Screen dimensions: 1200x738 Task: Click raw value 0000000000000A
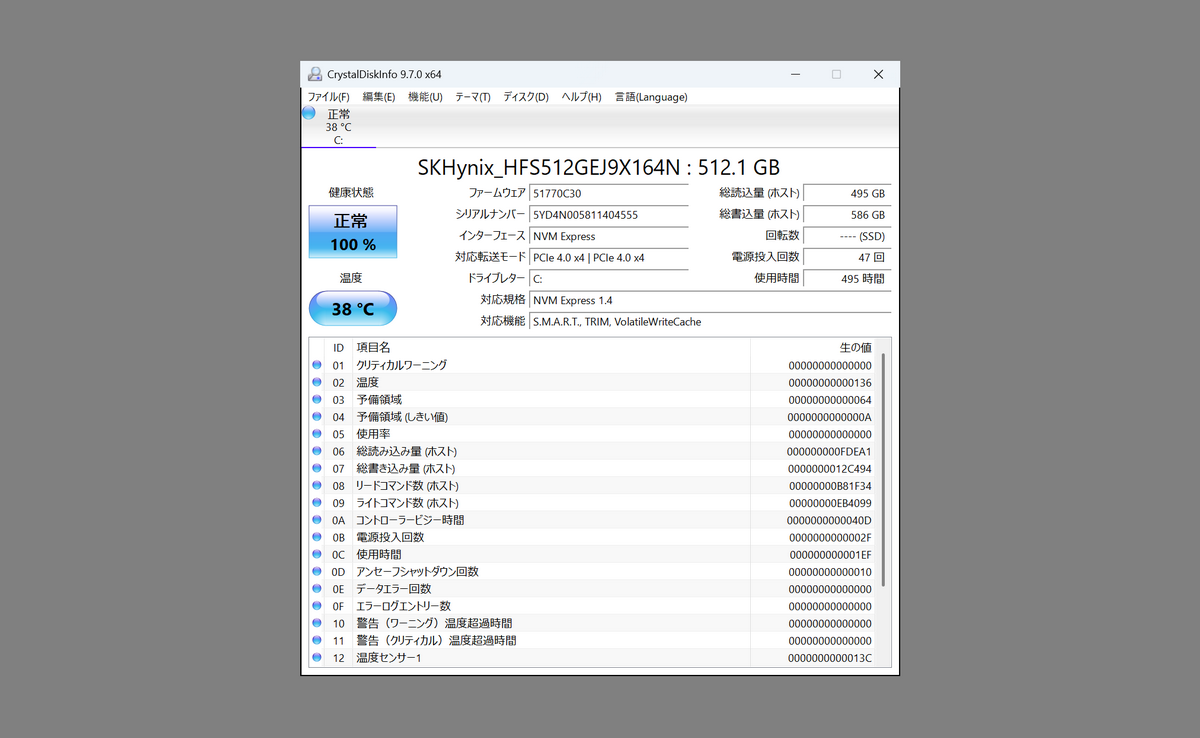830,416
